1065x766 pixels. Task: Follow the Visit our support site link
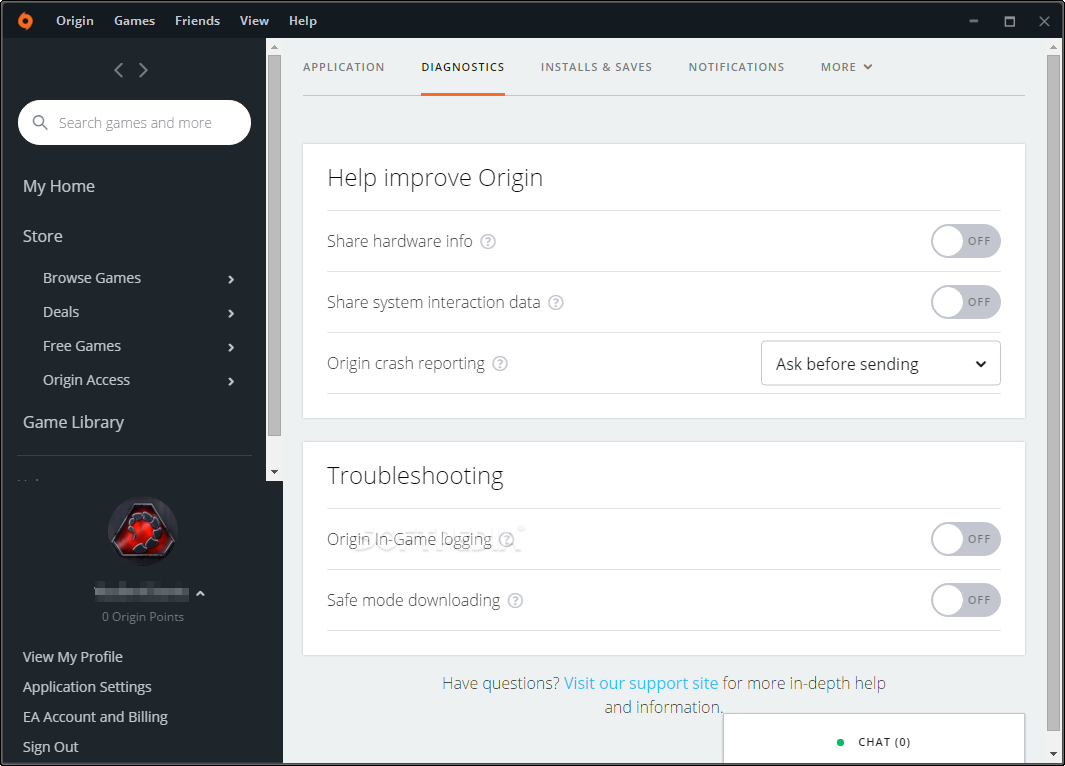(640, 683)
